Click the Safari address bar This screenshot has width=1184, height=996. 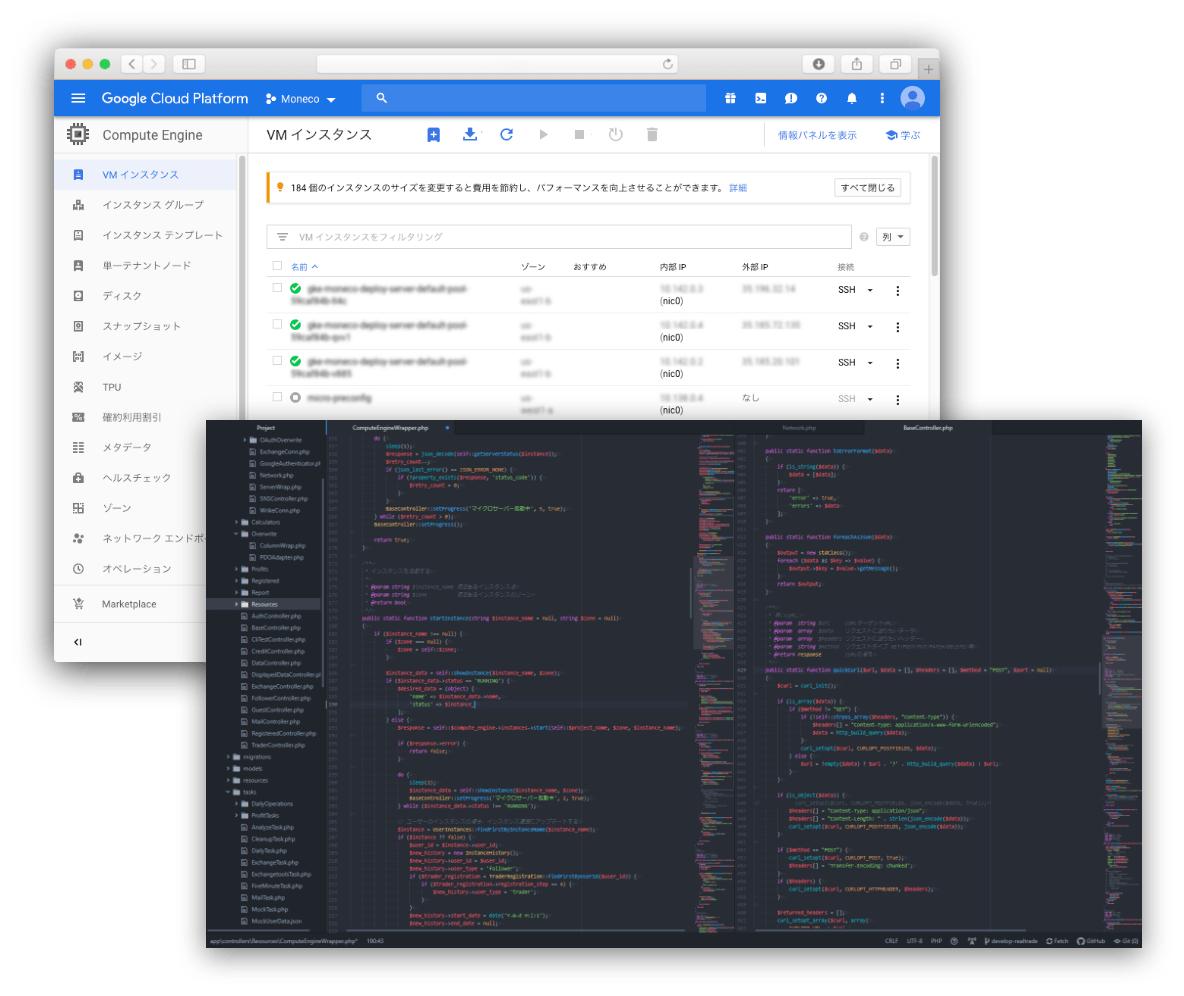pyautogui.click(x=497, y=64)
